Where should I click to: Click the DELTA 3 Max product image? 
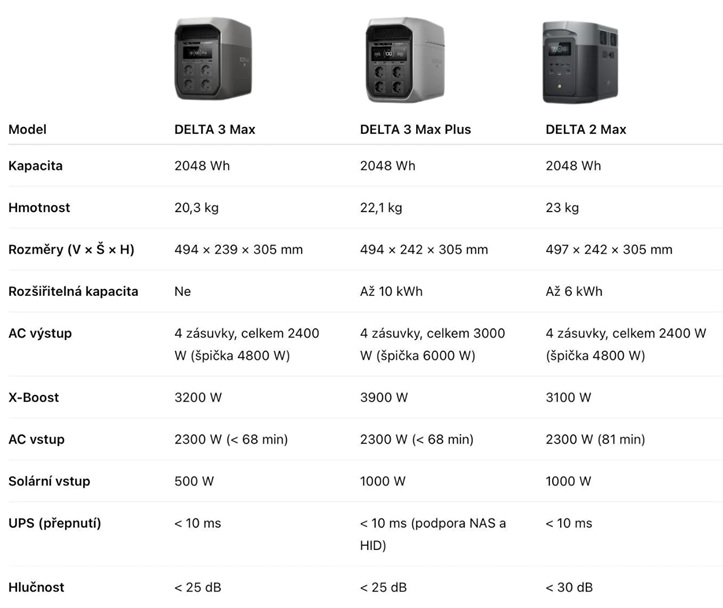tap(215, 61)
